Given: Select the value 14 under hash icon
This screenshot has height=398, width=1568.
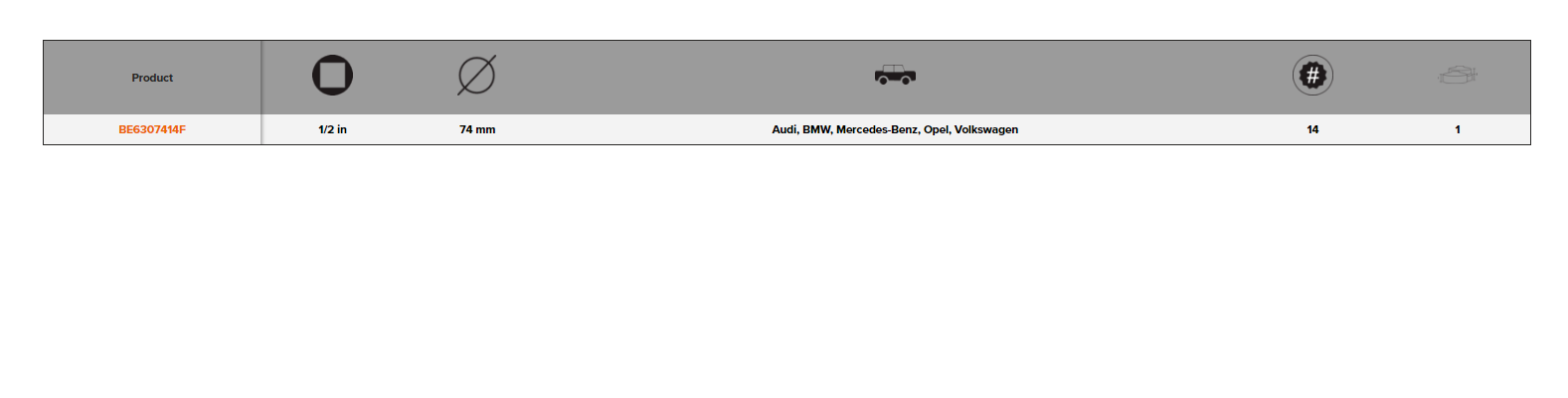Looking at the screenshot, I should (1312, 129).
